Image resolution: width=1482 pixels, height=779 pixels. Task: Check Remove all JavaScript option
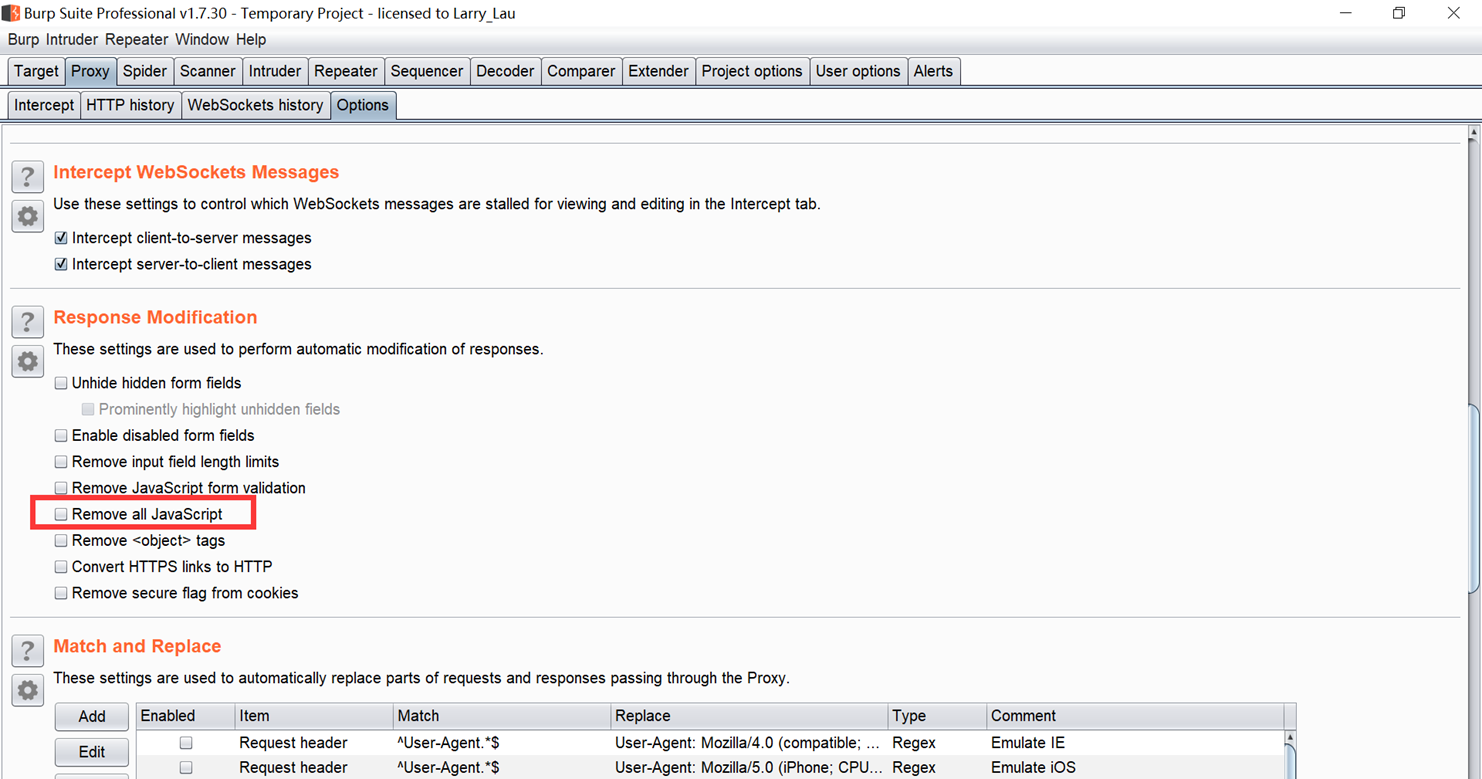(x=61, y=514)
